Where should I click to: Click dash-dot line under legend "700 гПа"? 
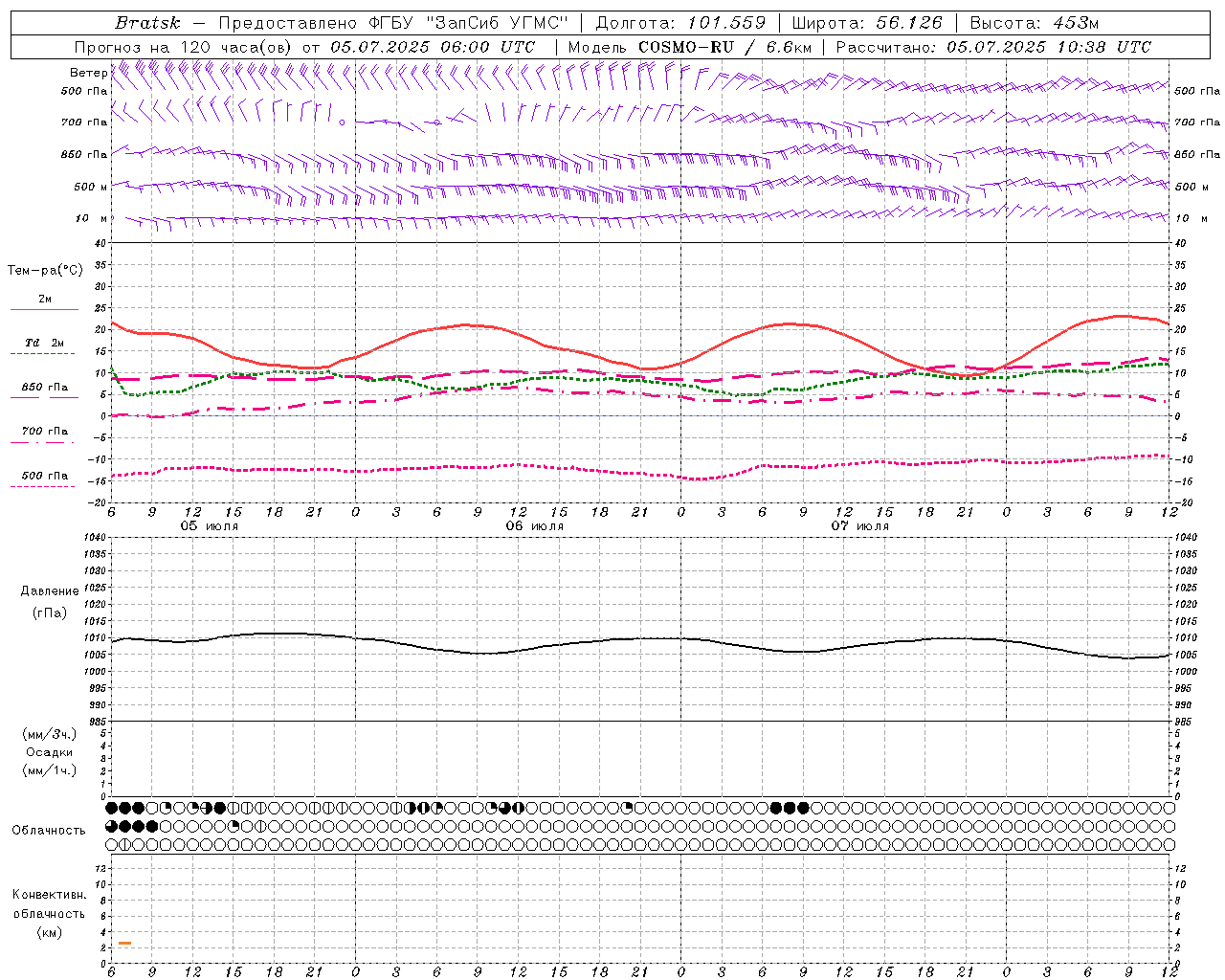(42, 442)
